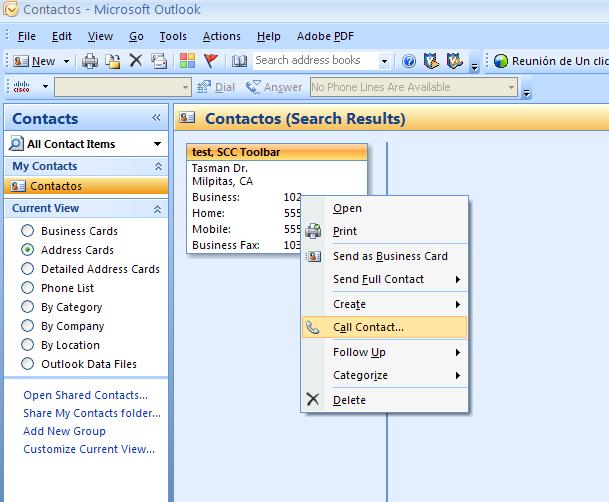Click the Cisco logo icon
The height and width of the screenshot is (502, 609).
point(21,87)
